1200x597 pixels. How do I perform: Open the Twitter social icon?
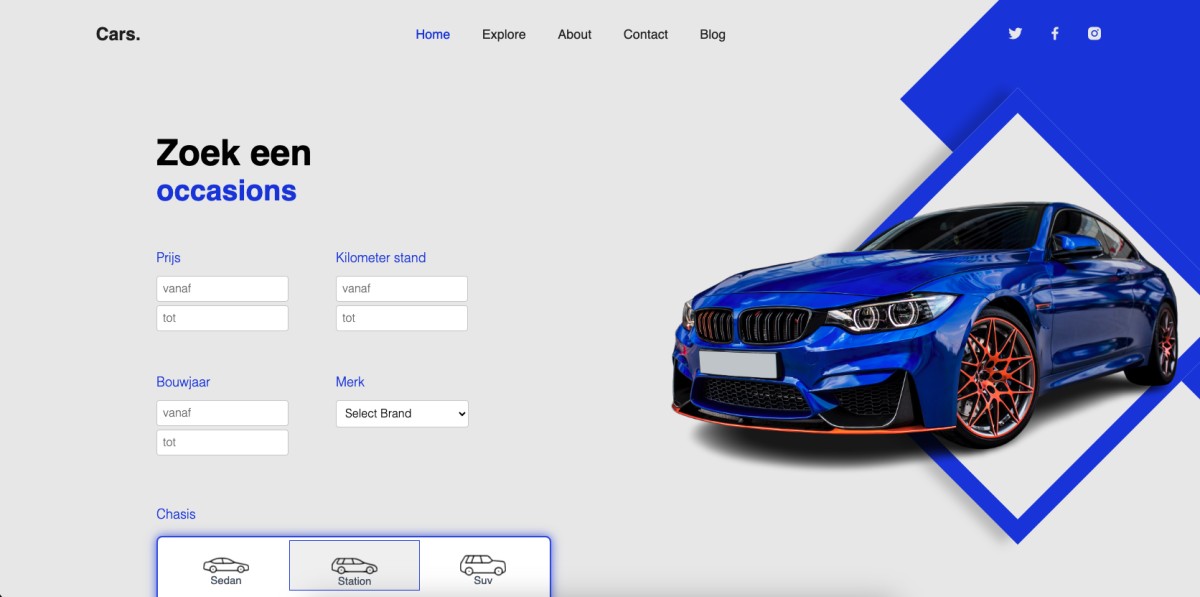(x=1015, y=33)
